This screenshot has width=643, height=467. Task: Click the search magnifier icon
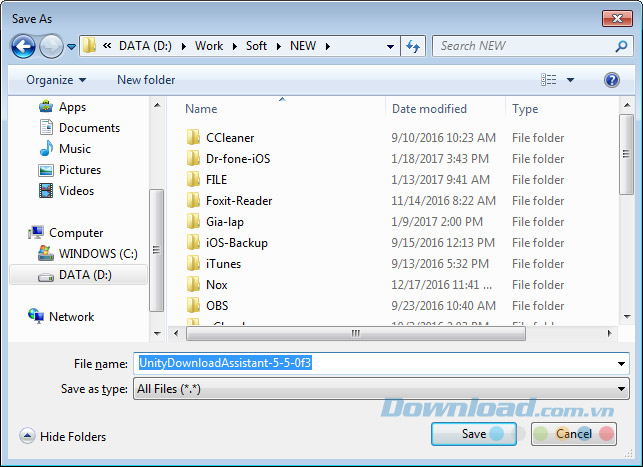coord(621,46)
